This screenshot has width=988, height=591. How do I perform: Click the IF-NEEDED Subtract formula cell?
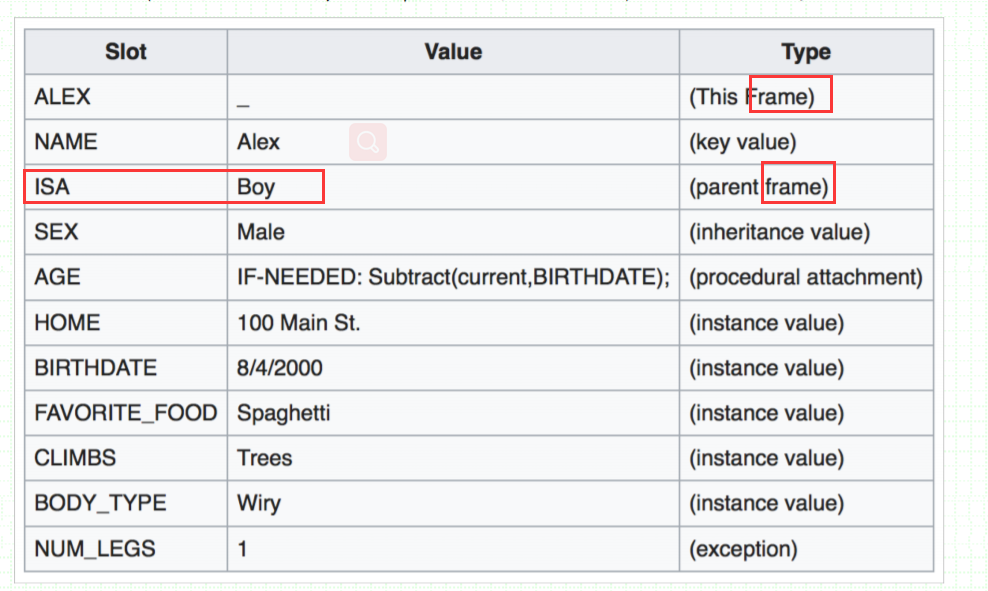(453, 277)
